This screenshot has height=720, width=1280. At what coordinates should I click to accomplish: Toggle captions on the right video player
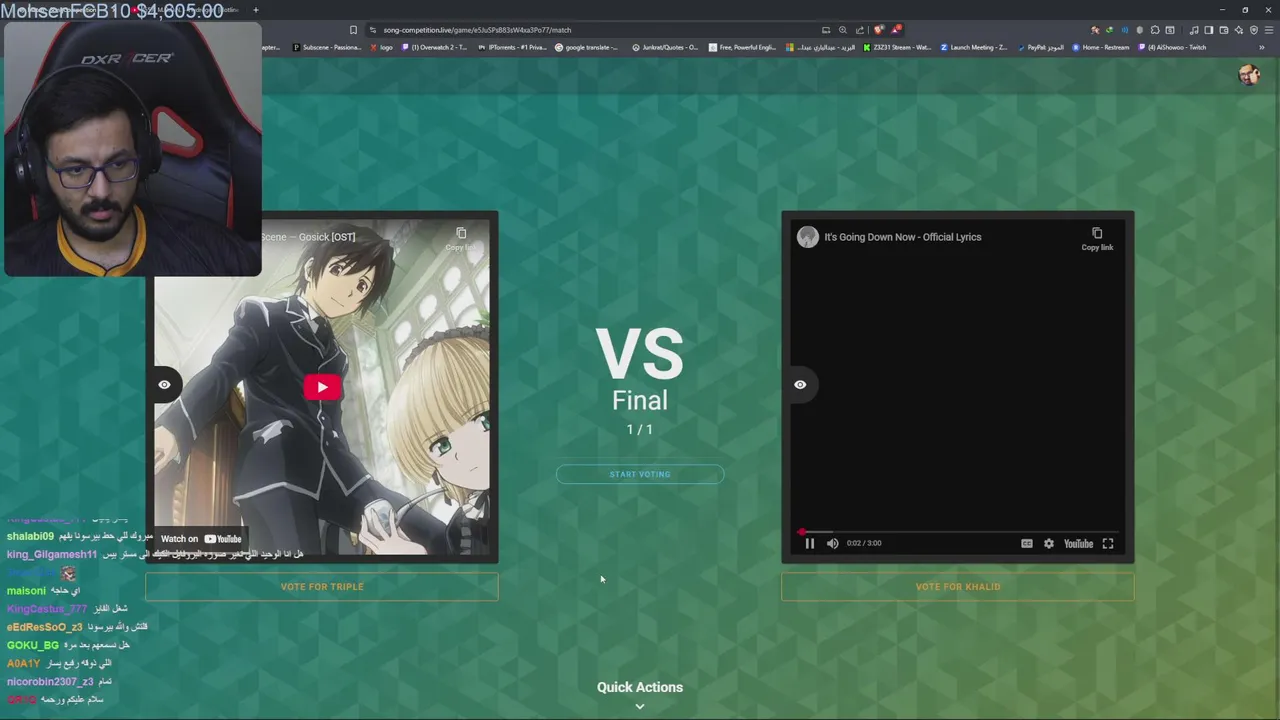coord(1026,543)
